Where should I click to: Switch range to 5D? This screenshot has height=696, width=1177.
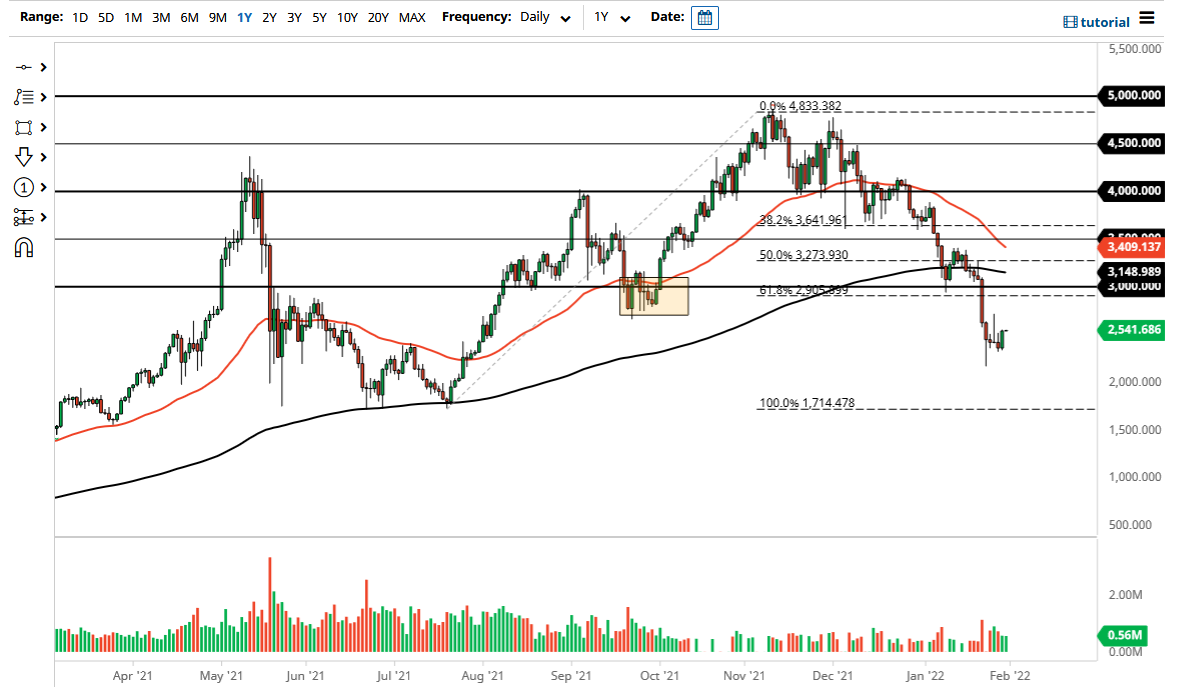105,17
